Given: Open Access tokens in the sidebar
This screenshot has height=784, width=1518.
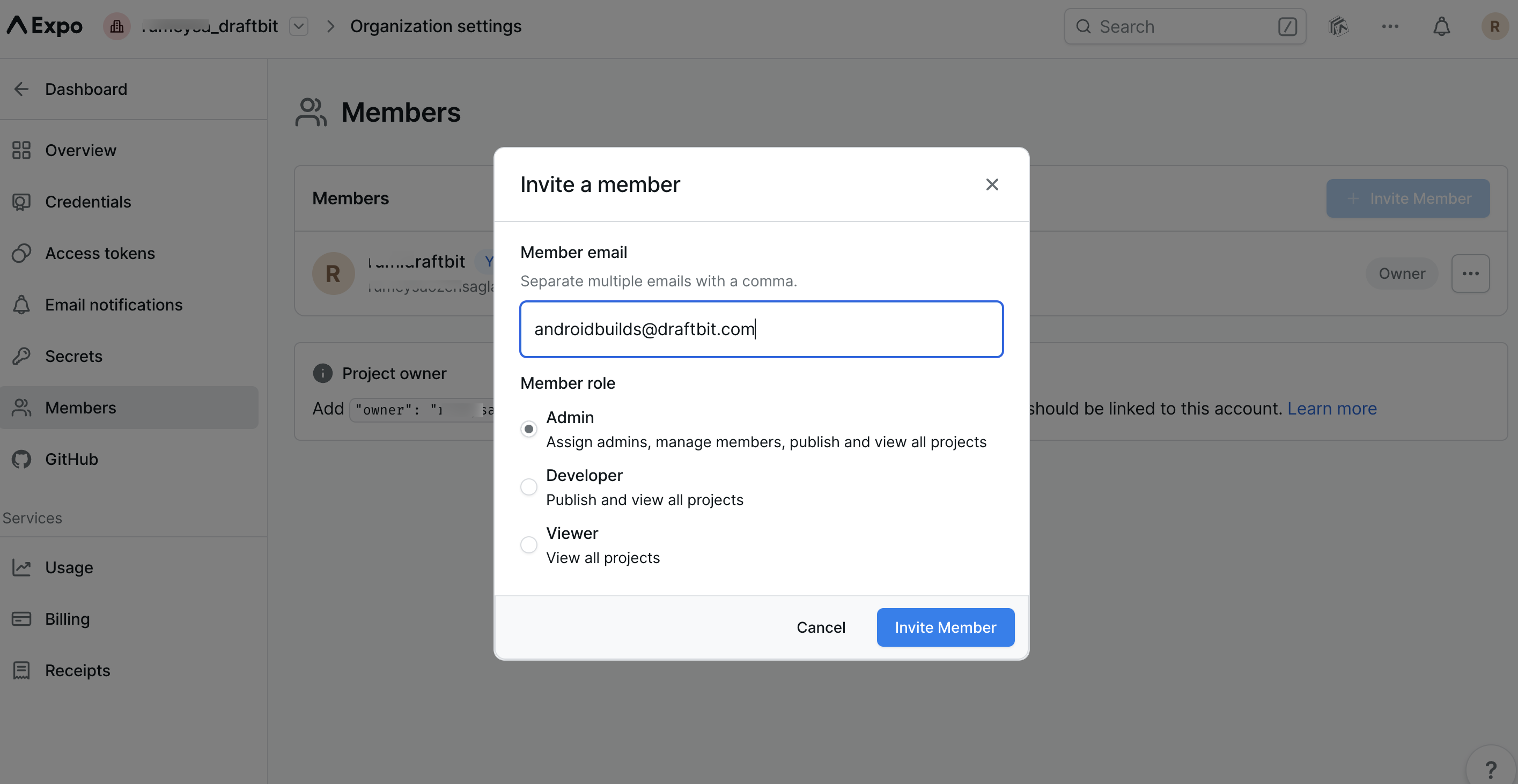Looking at the screenshot, I should [100, 253].
